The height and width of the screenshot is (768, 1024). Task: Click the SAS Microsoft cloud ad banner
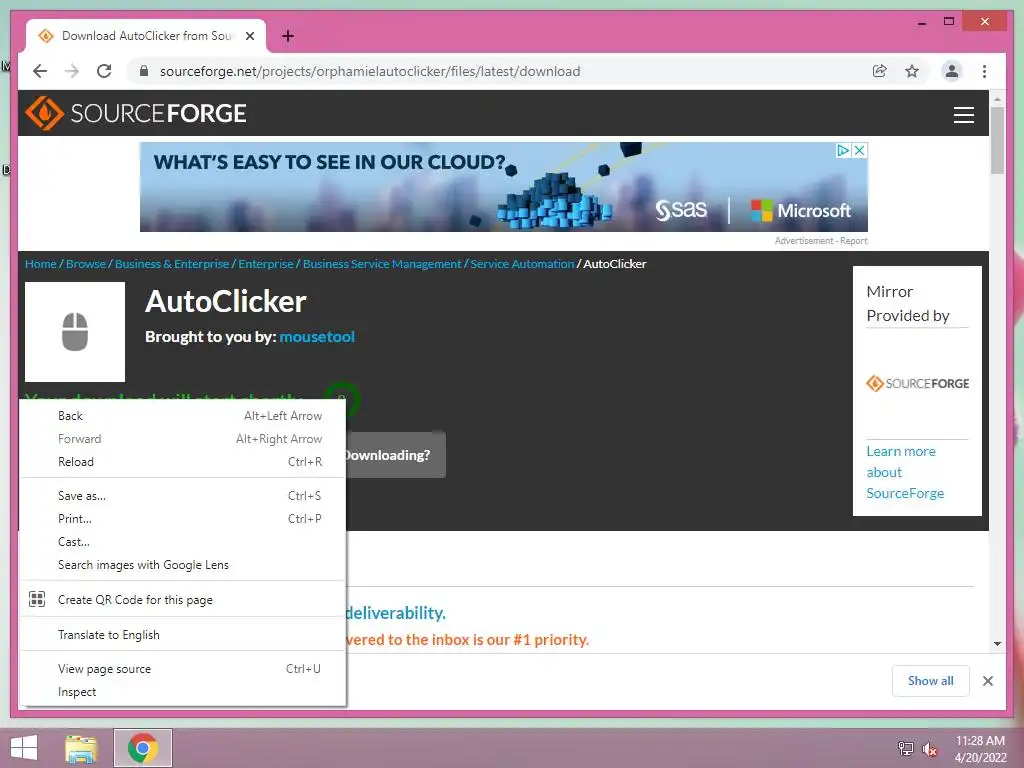pyautogui.click(x=504, y=187)
